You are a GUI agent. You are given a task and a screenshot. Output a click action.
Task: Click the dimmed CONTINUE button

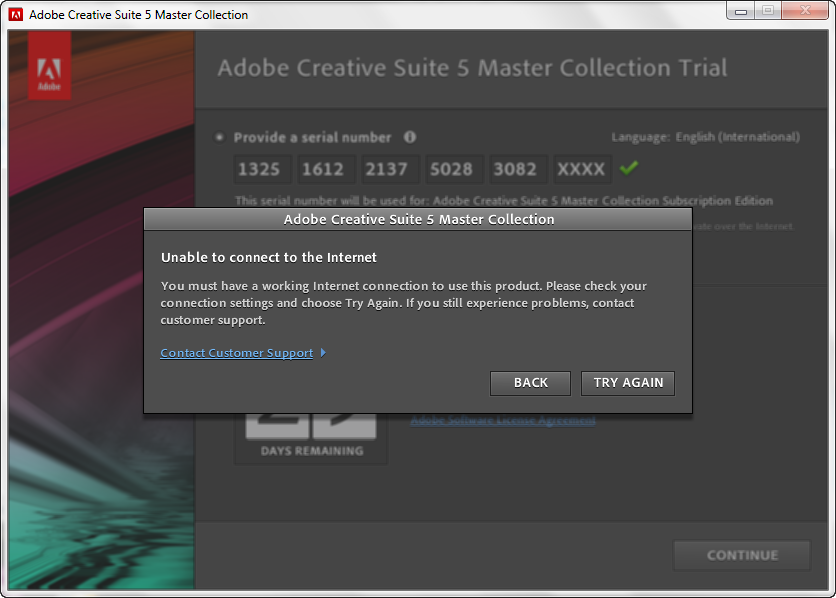[x=742, y=555]
